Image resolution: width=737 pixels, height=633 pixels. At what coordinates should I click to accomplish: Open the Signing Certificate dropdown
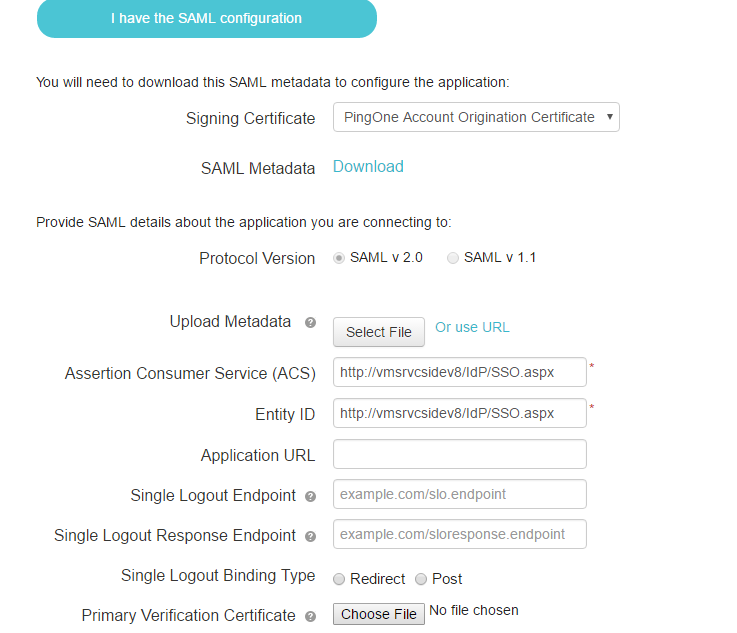(476, 117)
